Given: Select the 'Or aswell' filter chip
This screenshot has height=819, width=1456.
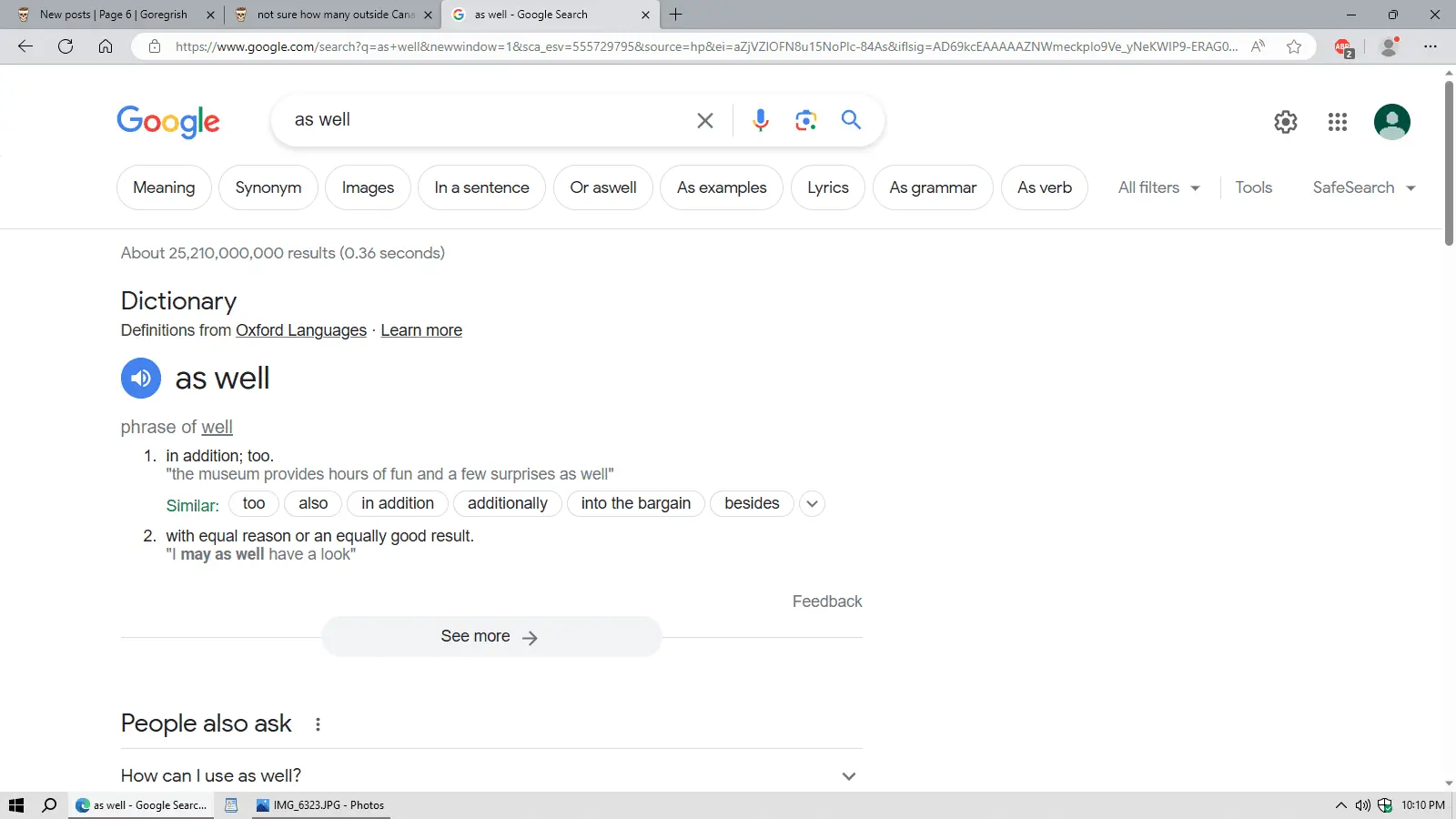Looking at the screenshot, I should [x=603, y=187].
